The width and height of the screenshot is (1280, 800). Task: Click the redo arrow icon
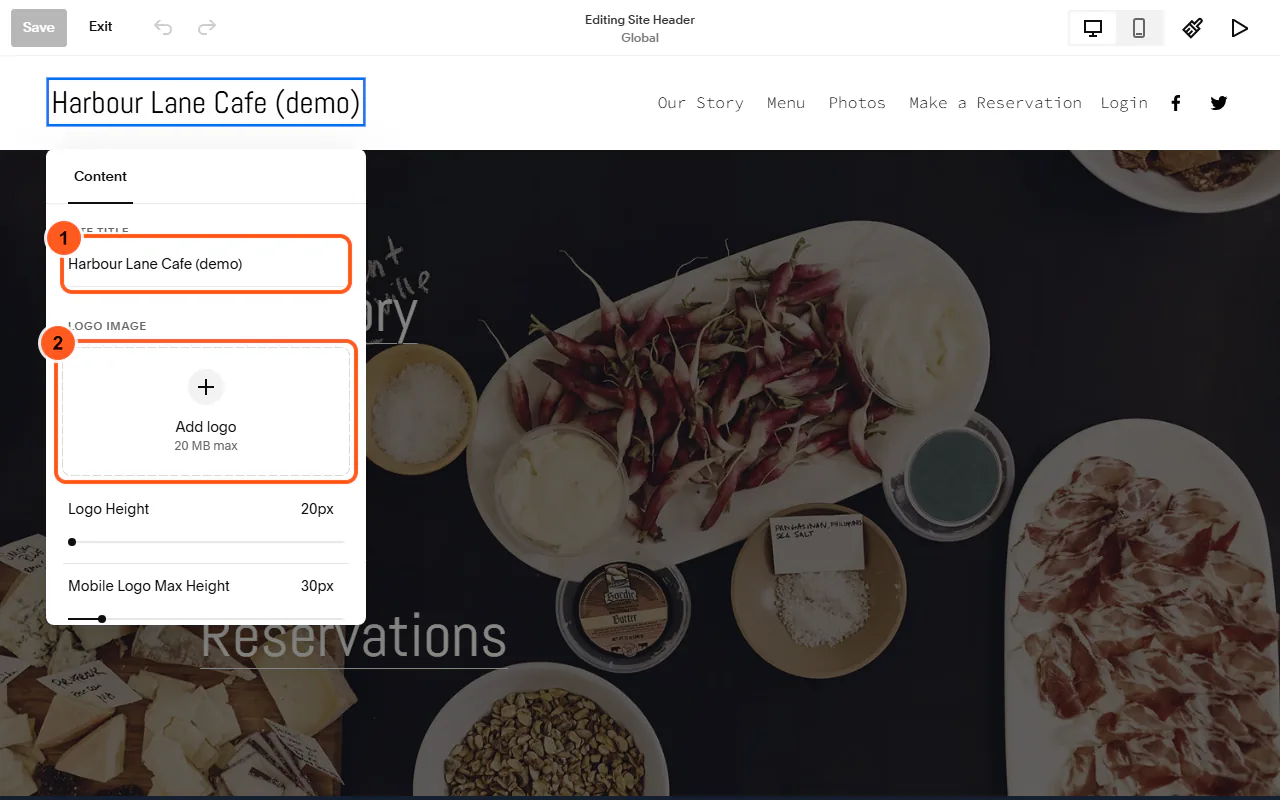tap(207, 27)
